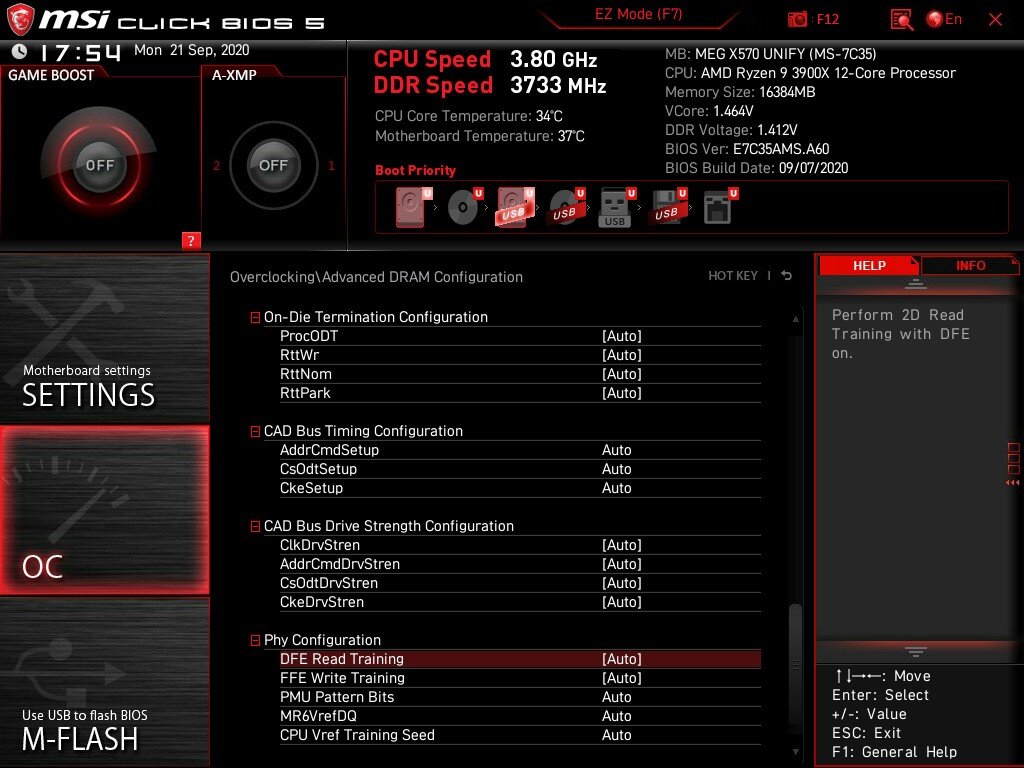Open CkeDrvStren [Auto] value dropdown
The width and height of the screenshot is (1024, 768).
[622, 601]
